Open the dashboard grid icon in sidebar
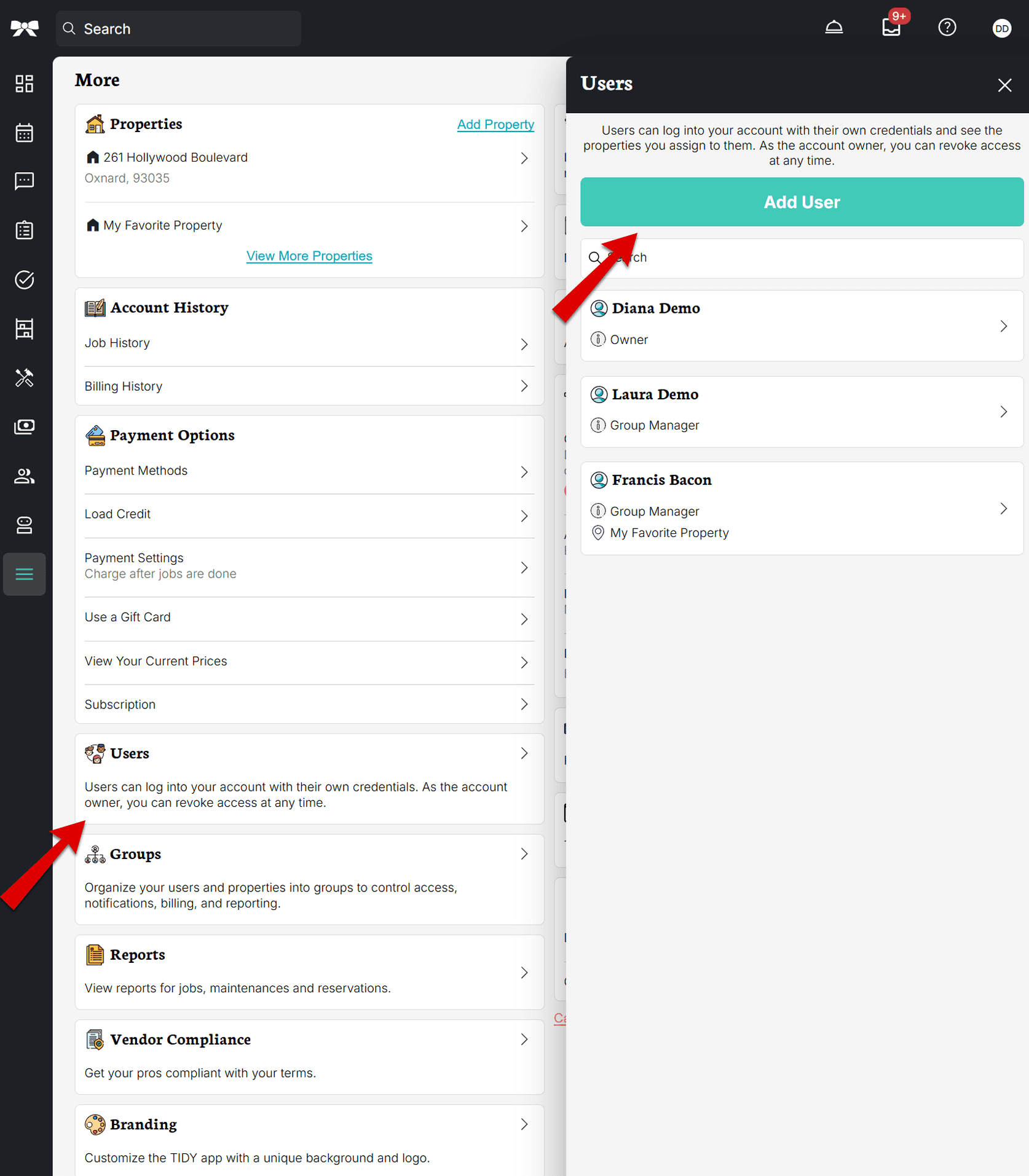Image resolution: width=1029 pixels, height=1176 pixels. coord(24,84)
